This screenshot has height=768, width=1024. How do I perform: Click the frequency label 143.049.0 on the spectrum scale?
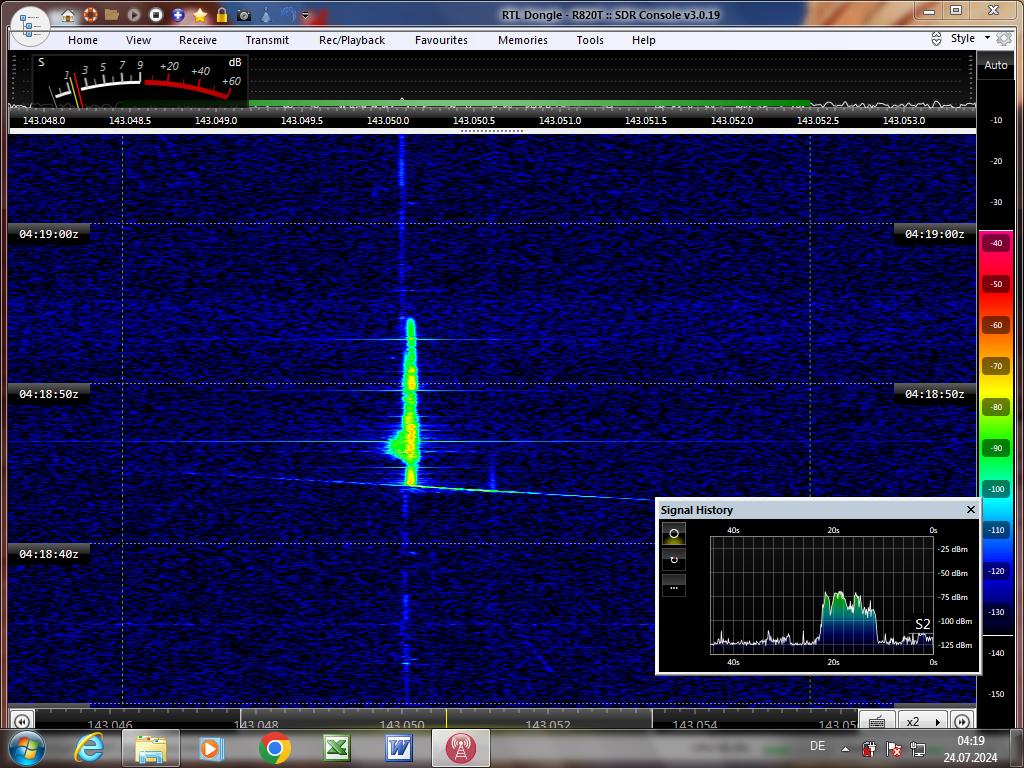(216, 120)
